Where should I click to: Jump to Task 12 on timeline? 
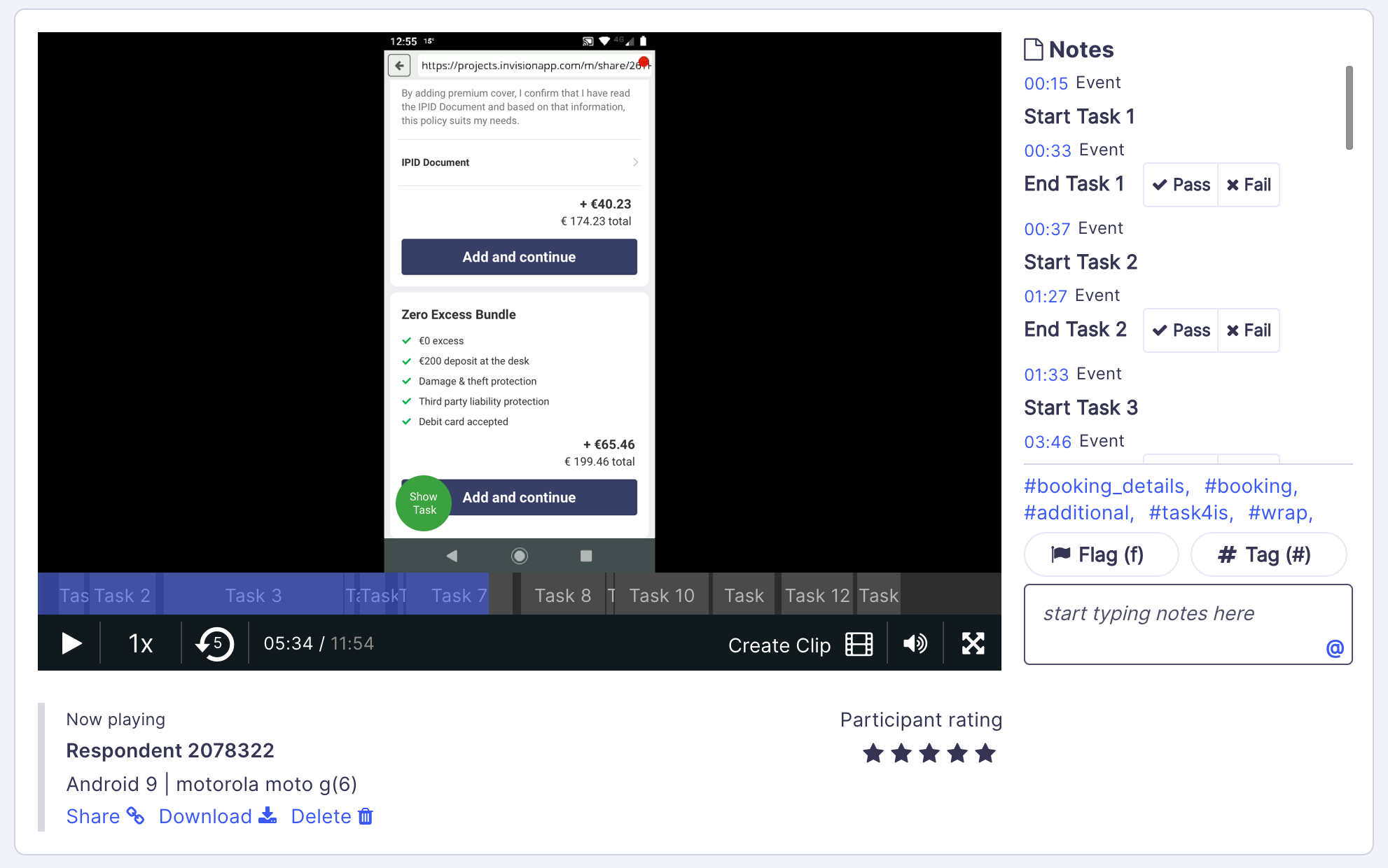point(817,596)
